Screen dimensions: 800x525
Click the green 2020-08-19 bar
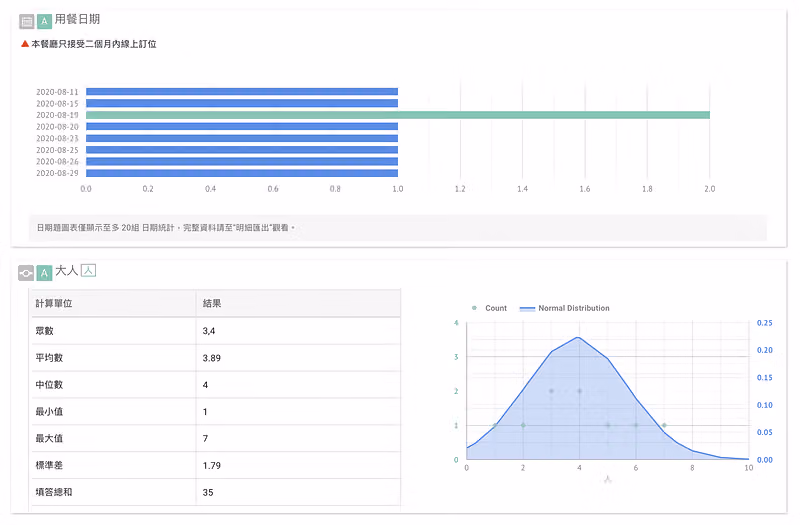click(398, 115)
